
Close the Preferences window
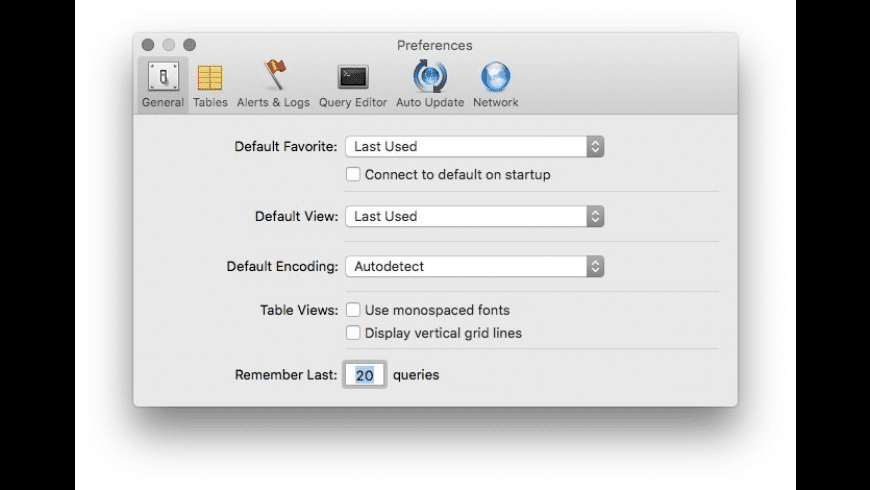tap(148, 45)
